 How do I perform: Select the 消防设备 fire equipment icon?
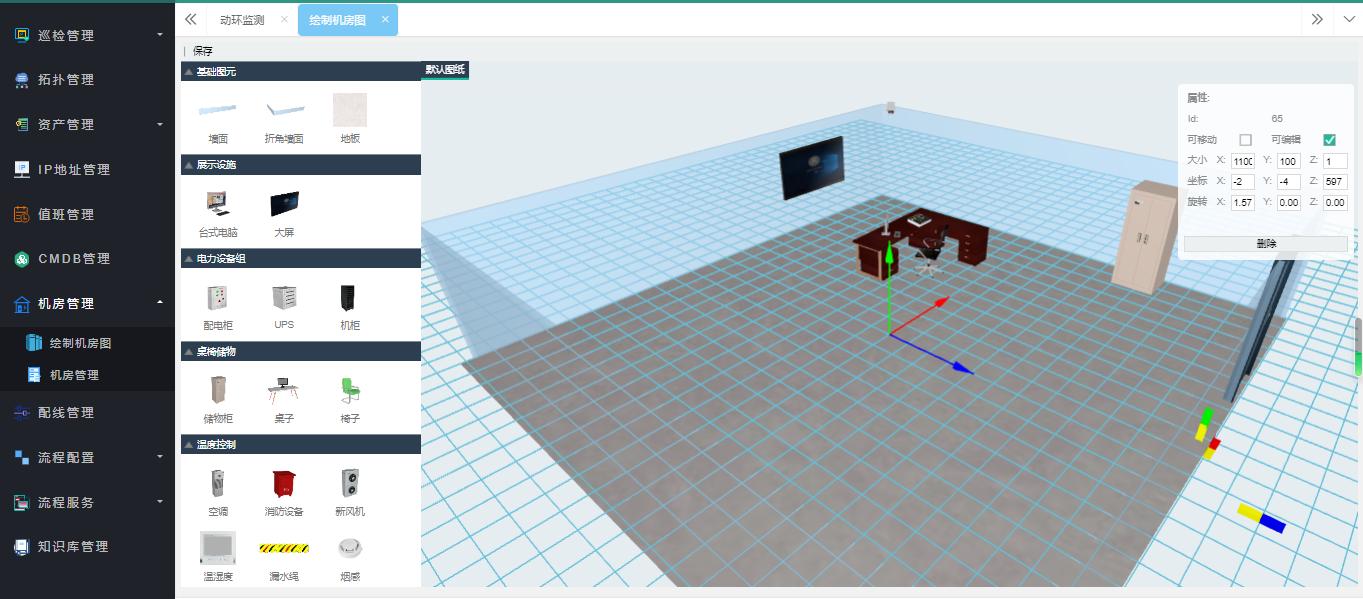tap(284, 484)
